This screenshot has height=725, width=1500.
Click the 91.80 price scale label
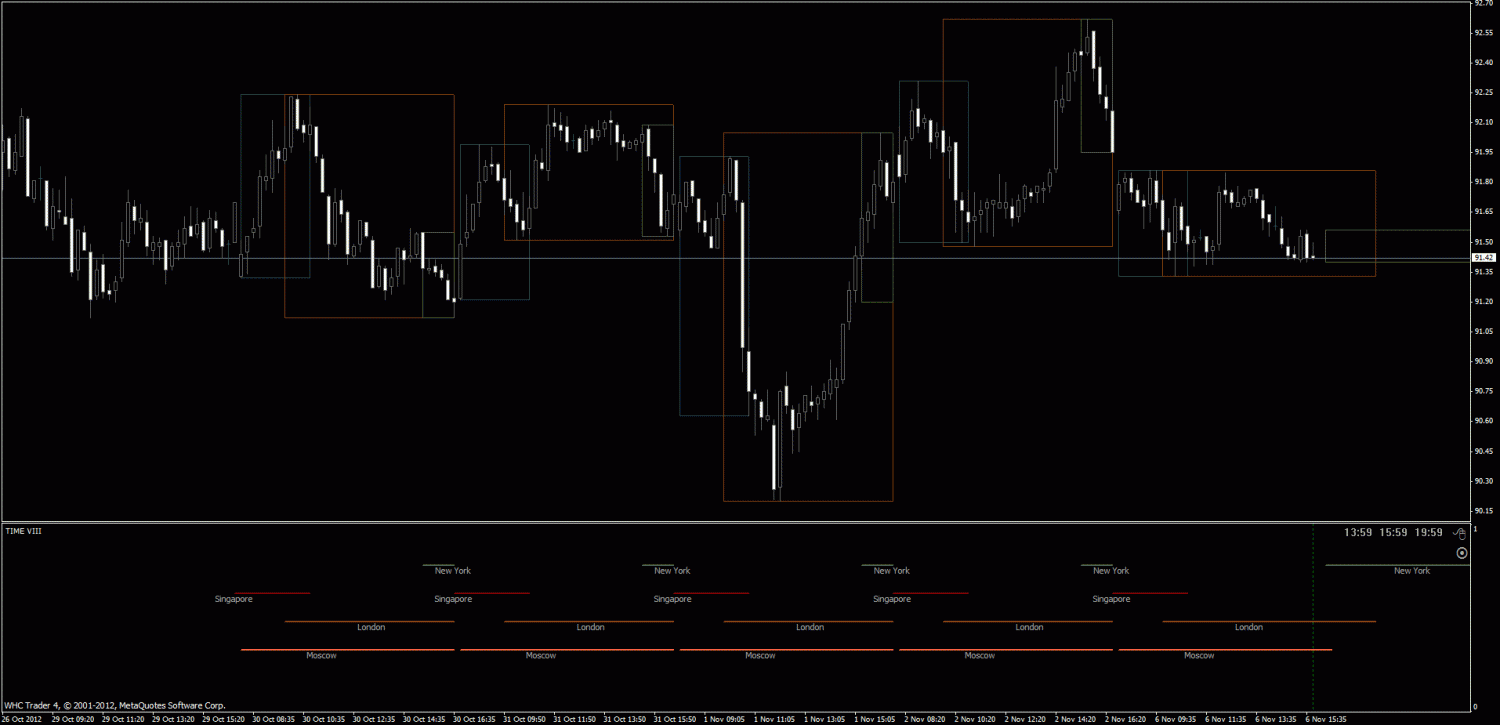pyautogui.click(x=1486, y=182)
